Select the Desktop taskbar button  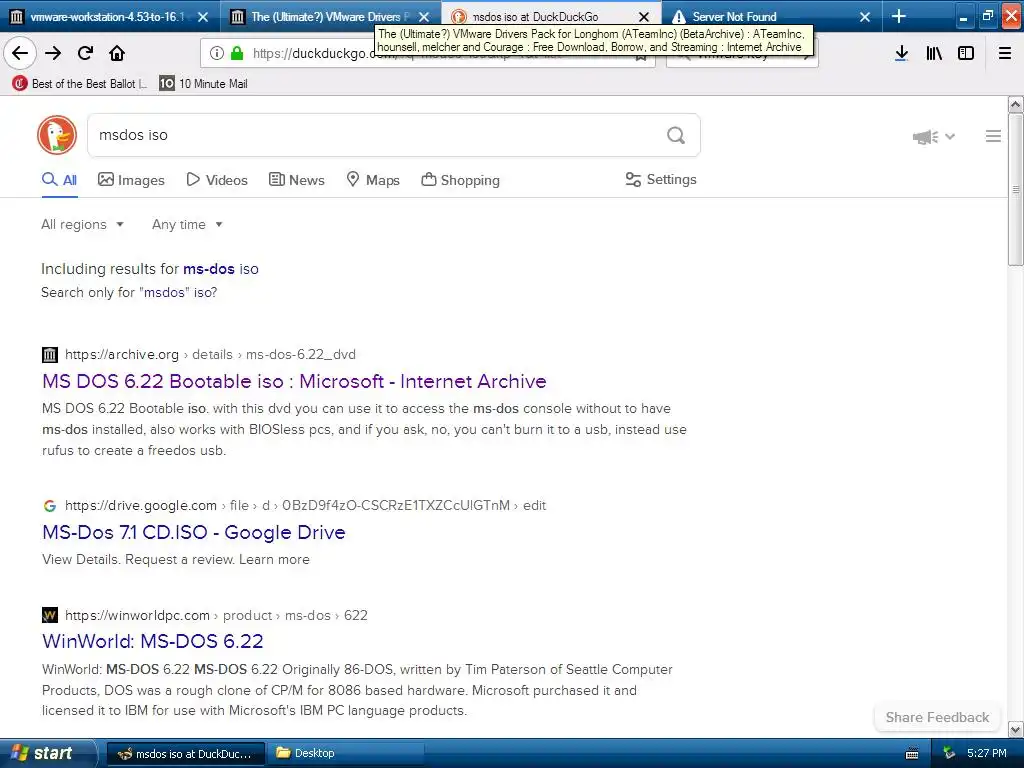(346, 754)
